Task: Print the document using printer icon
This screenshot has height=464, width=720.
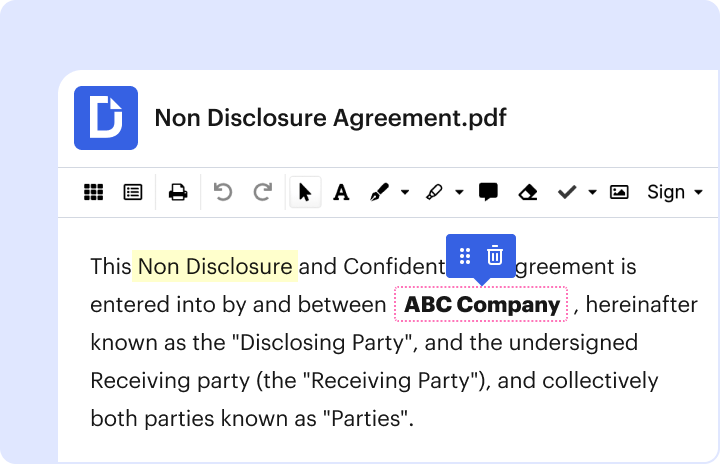Action: [x=178, y=192]
